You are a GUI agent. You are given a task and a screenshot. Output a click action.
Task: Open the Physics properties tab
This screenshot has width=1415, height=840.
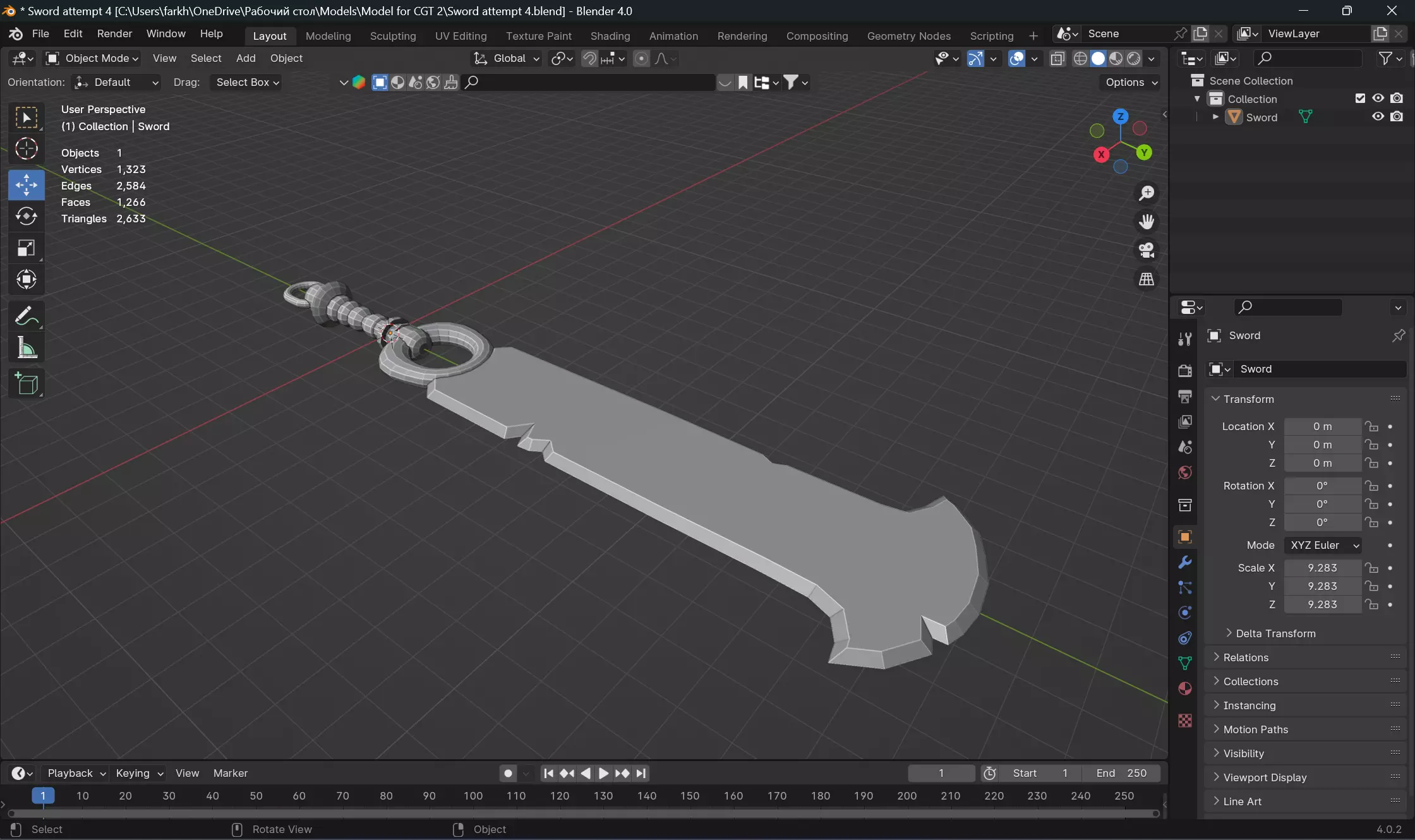pos(1185,613)
